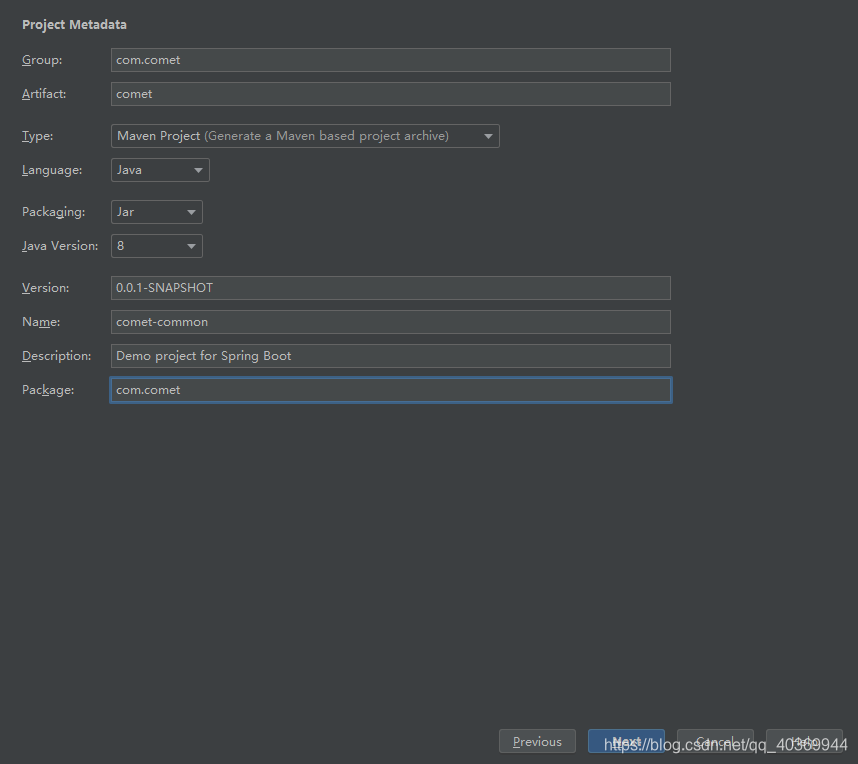Click the "Type:" label text

(x=38, y=136)
